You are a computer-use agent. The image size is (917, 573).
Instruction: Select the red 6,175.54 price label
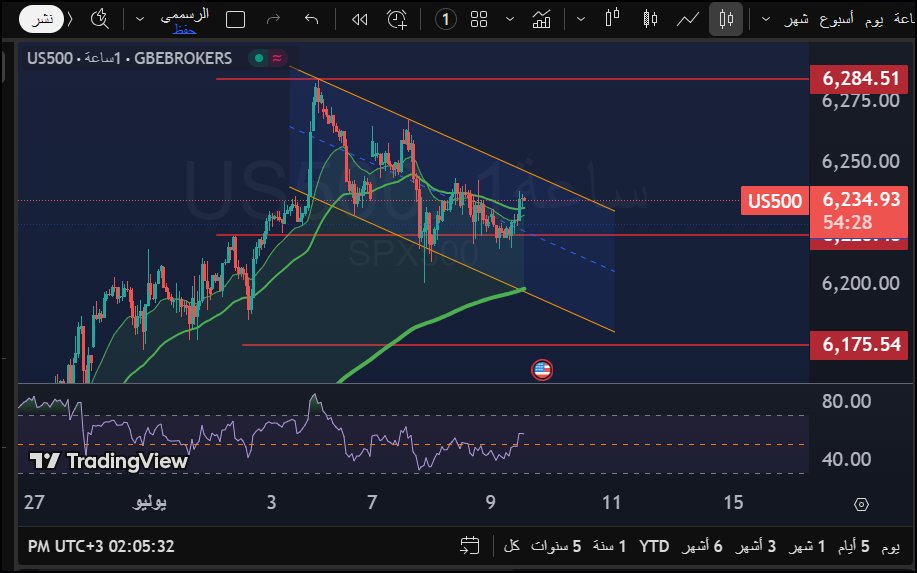[x=859, y=344]
